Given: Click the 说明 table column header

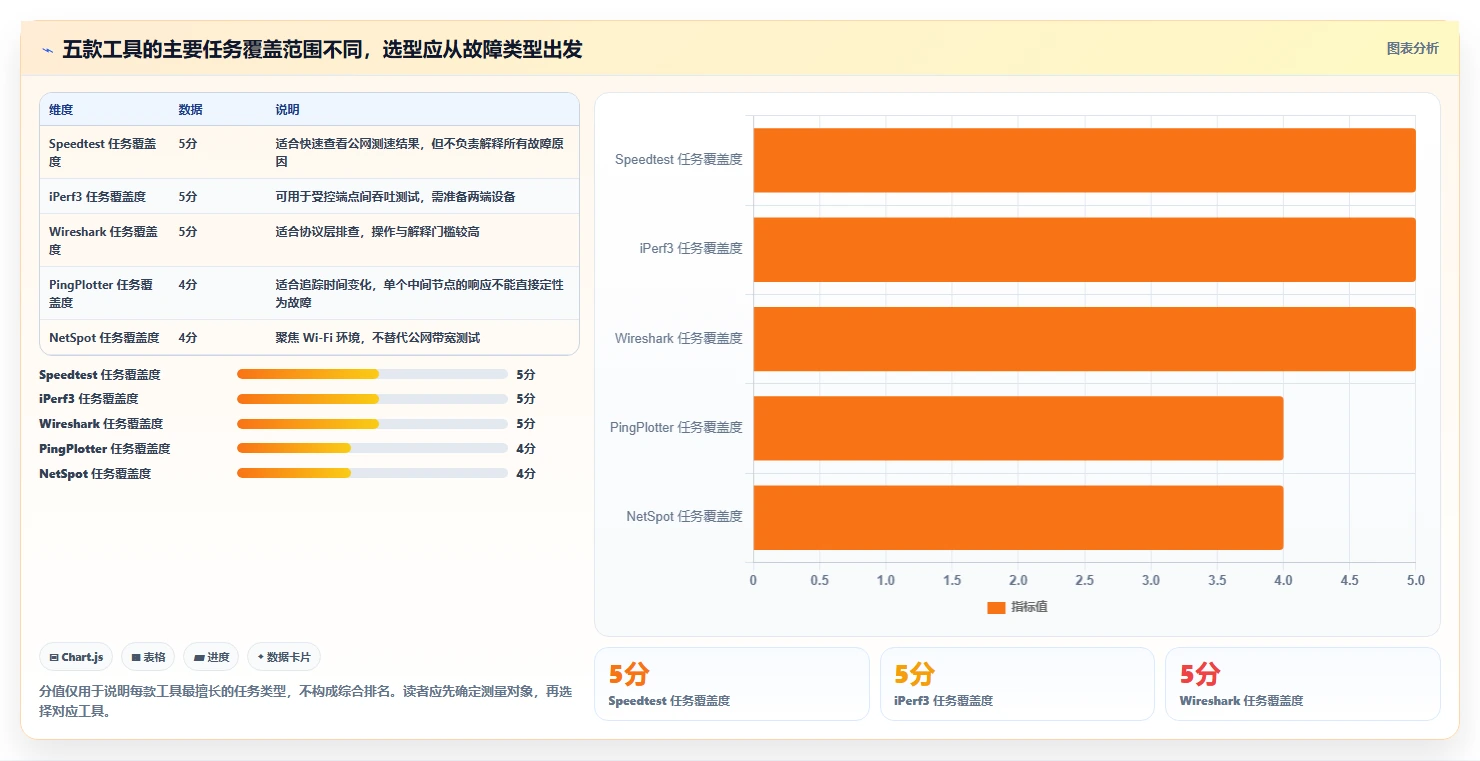Looking at the screenshot, I should [x=288, y=110].
